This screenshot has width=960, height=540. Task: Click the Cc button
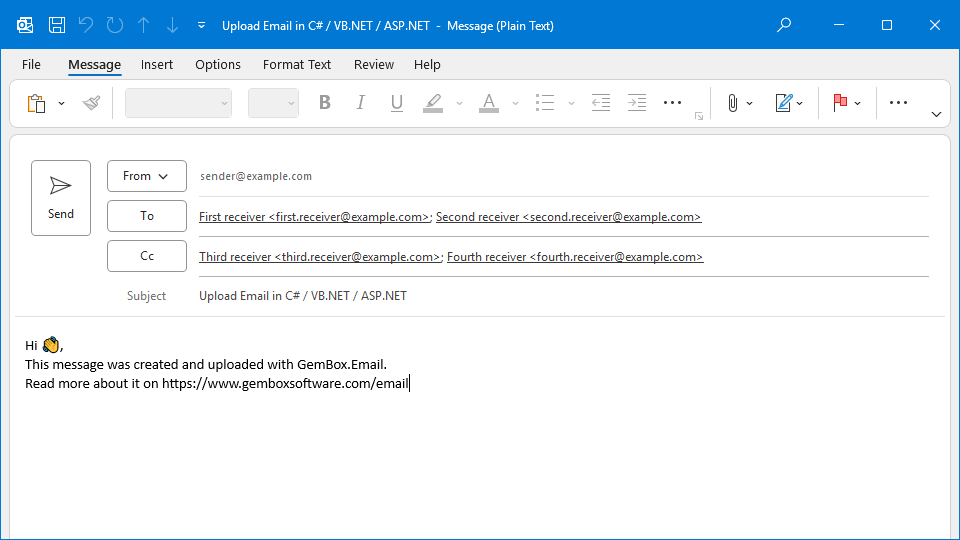coord(147,256)
